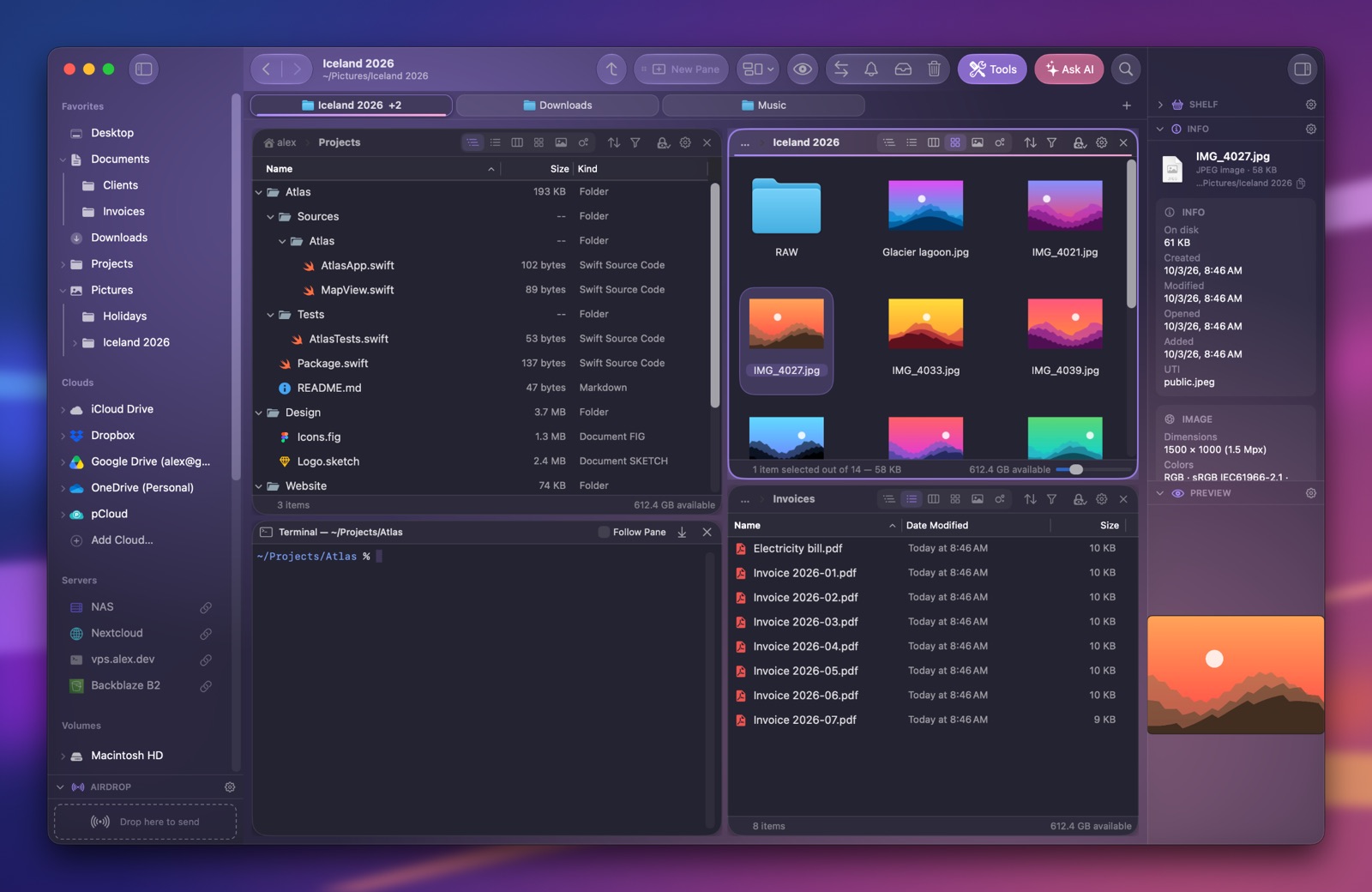Click the link icon next to NAS

206,607
